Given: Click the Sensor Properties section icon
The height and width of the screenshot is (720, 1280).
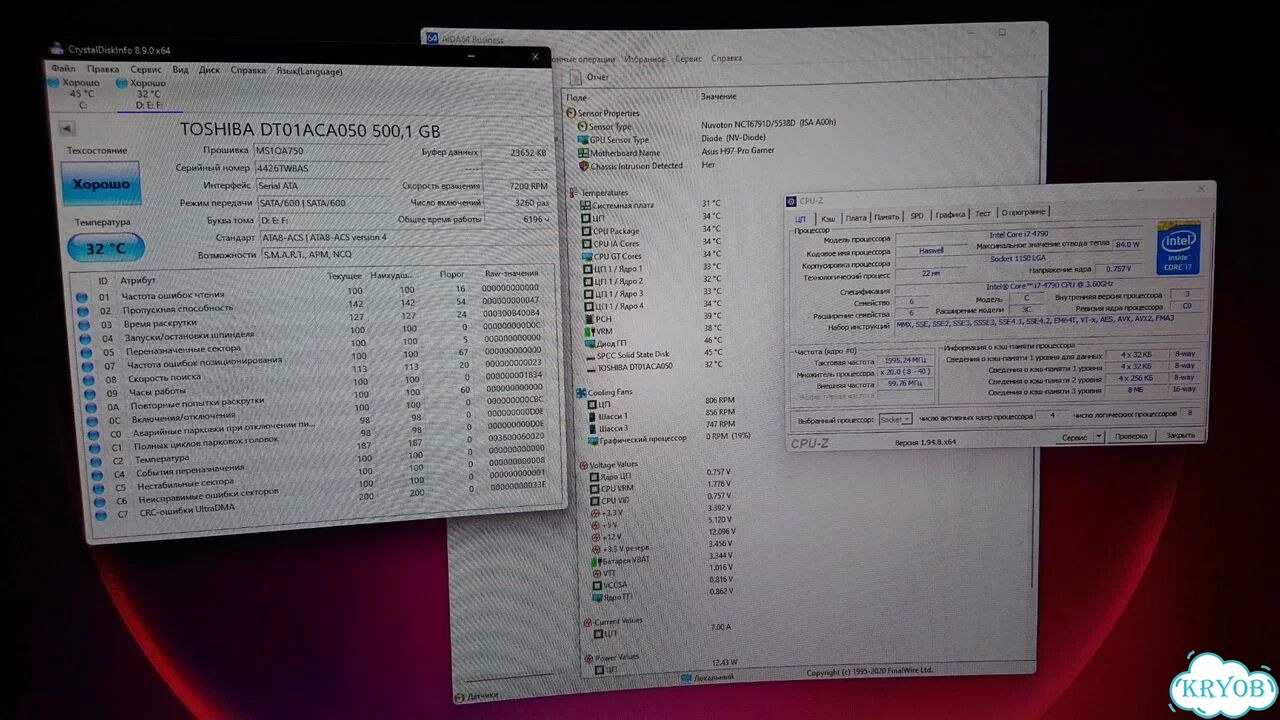Looking at the screenshot, I should click(571, 113).
